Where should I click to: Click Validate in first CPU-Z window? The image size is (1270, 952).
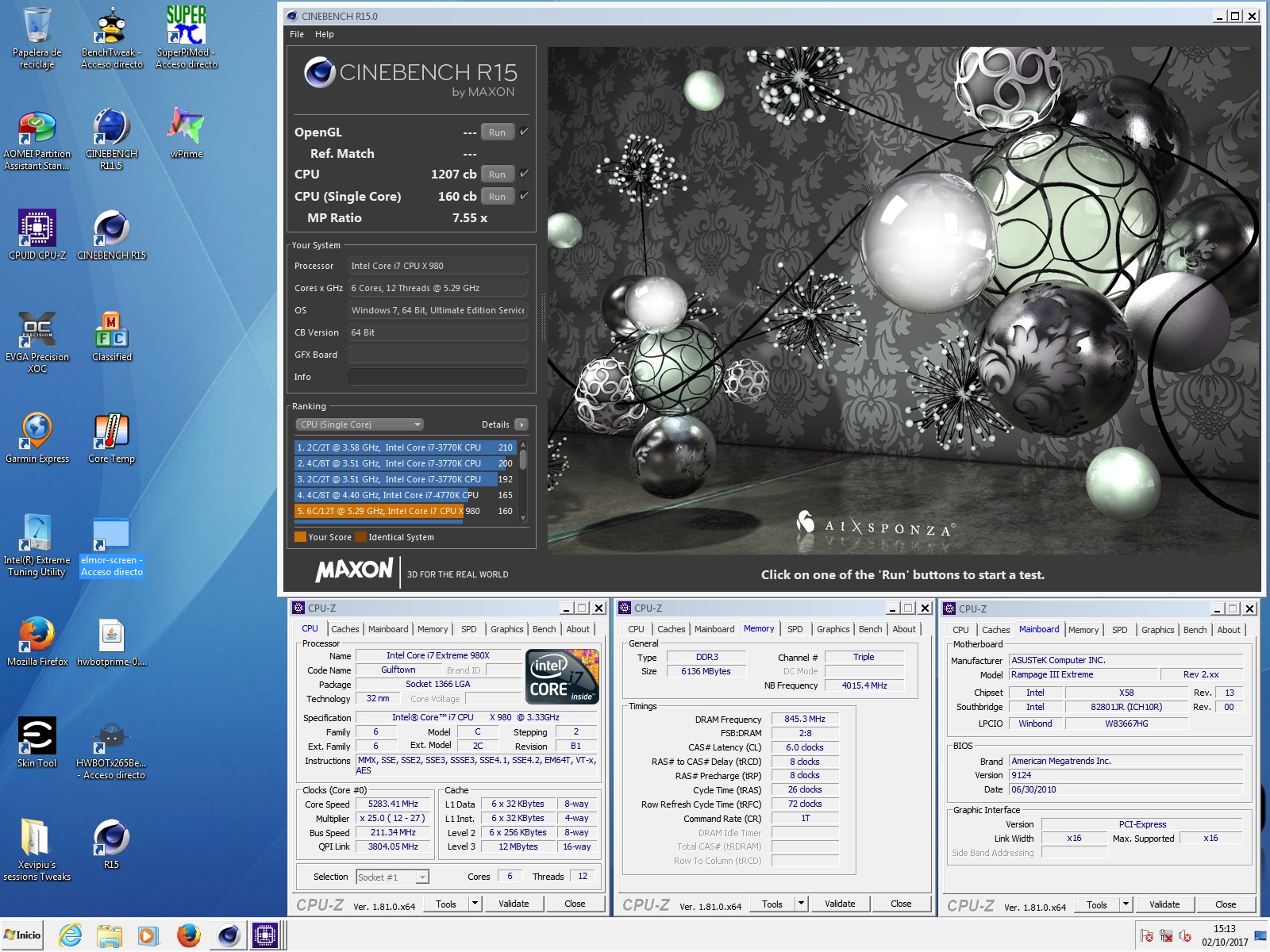point(514,904)
